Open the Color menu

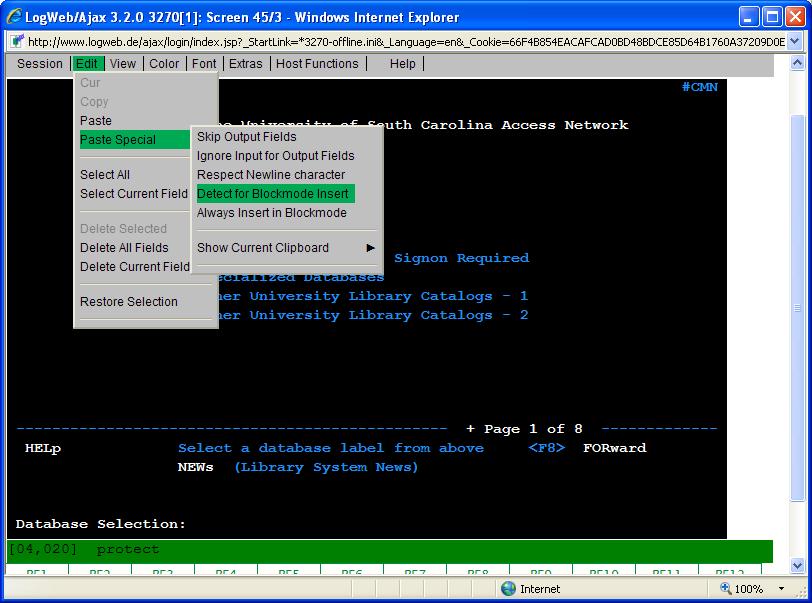pyautogui.click(x=164, y=64)
